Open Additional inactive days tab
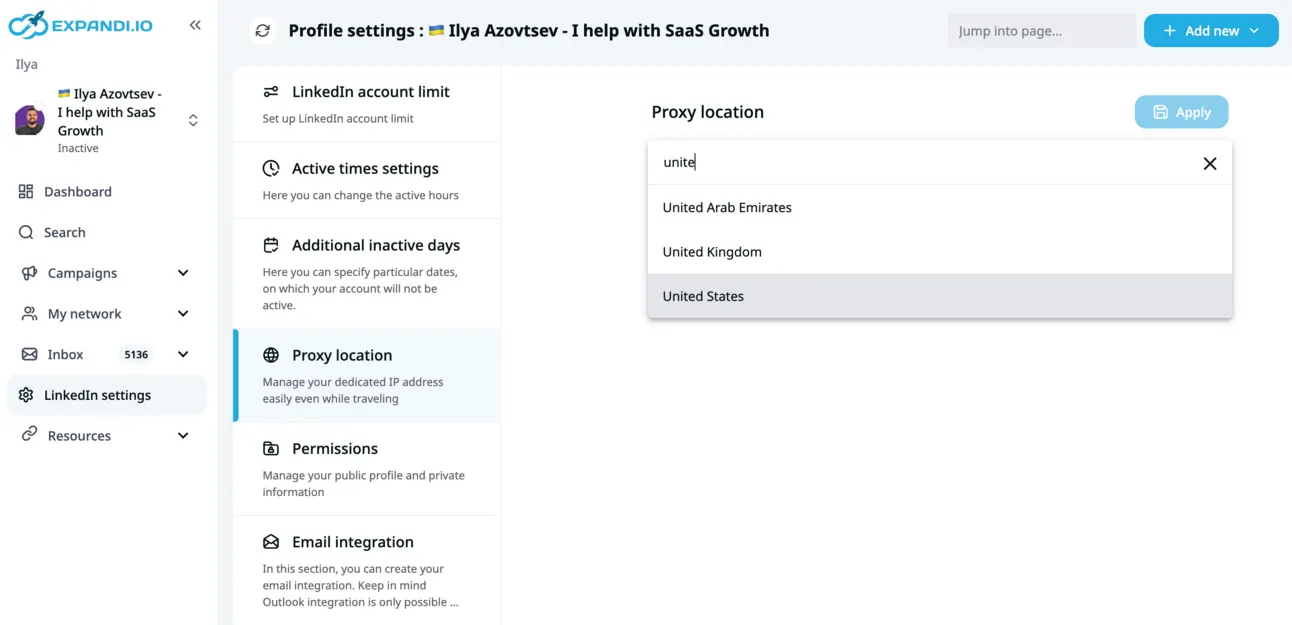This screenshot has width=1292, height=625. click(x=367, y=274)
